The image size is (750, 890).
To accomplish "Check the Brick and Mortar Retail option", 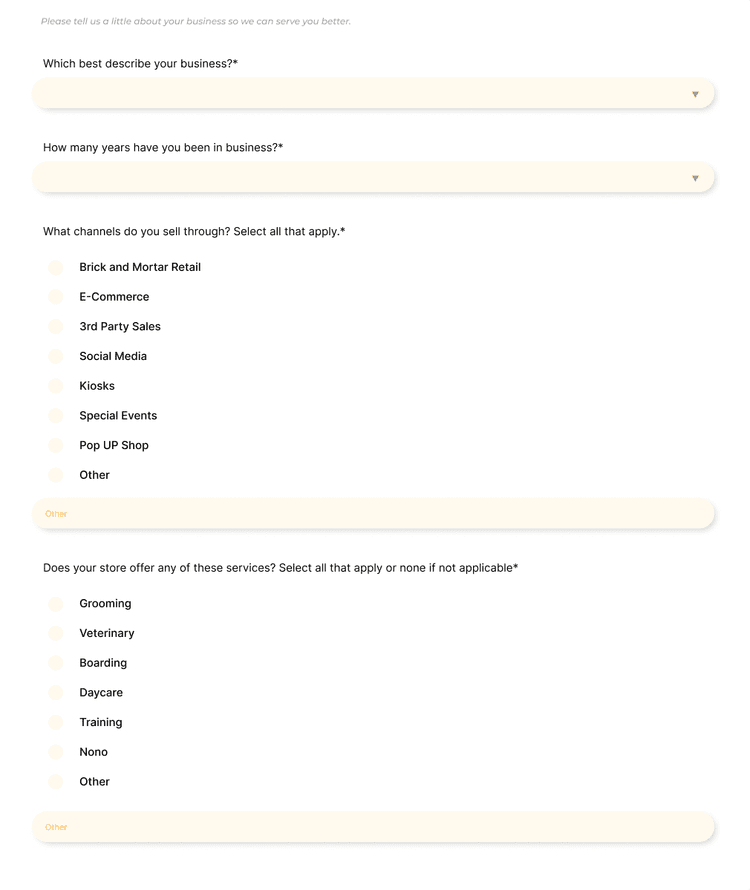I will [x=56, y=267].
